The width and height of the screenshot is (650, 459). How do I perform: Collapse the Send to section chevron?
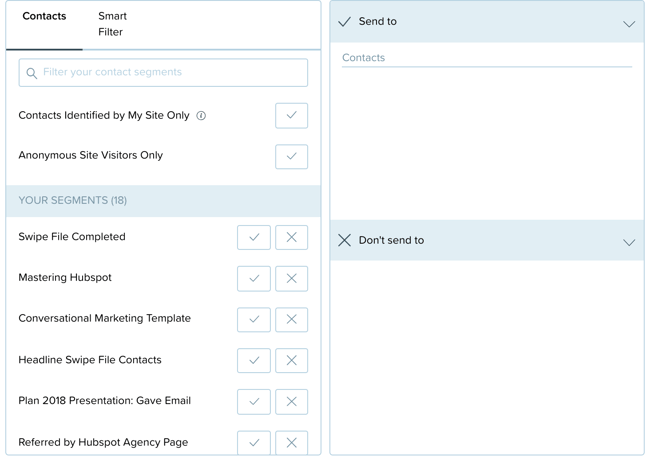(x=628, y=23)
